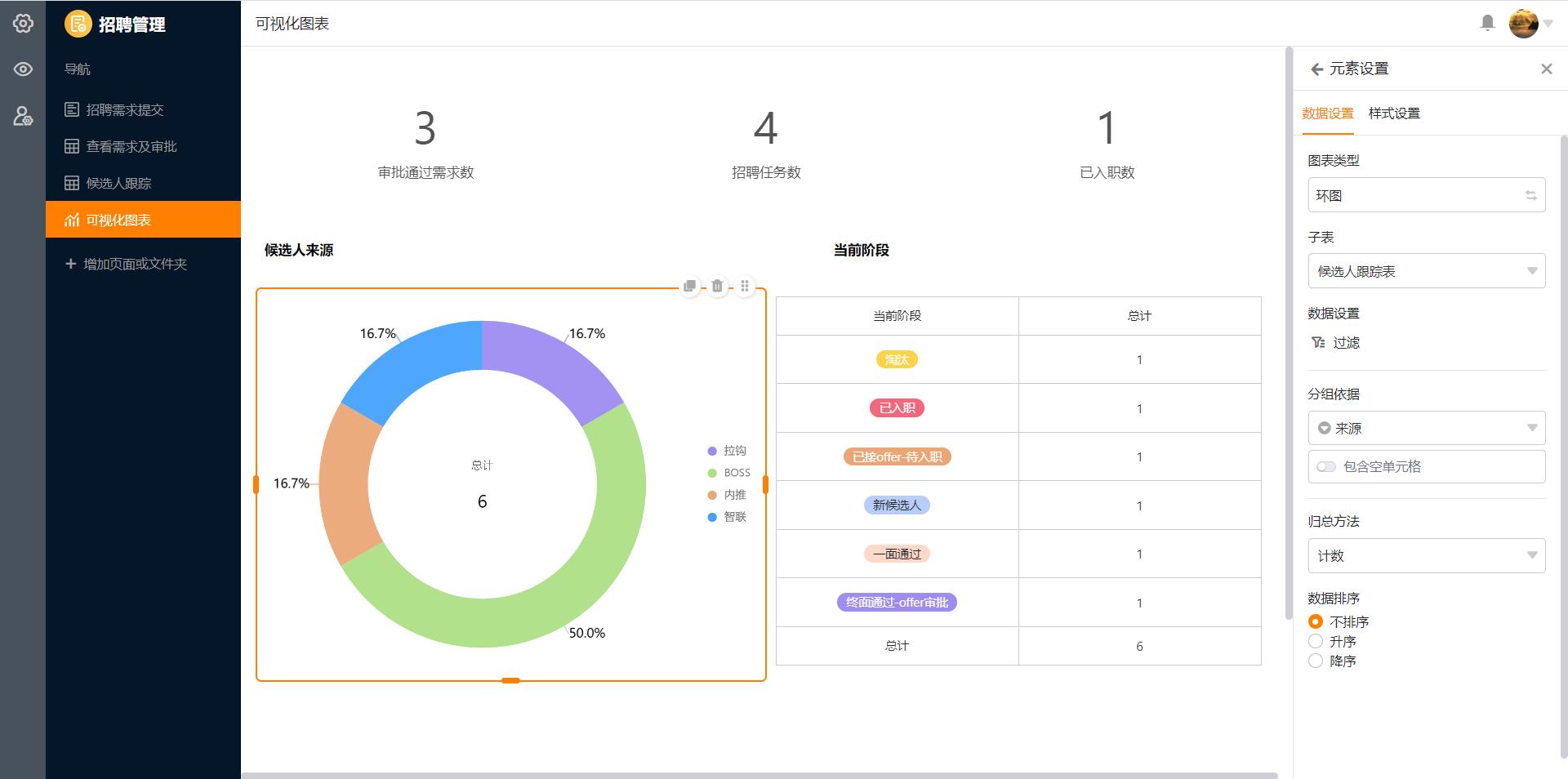Click the drag handle icon above the donut chart

pyautogui.click(x=745, y=286)
